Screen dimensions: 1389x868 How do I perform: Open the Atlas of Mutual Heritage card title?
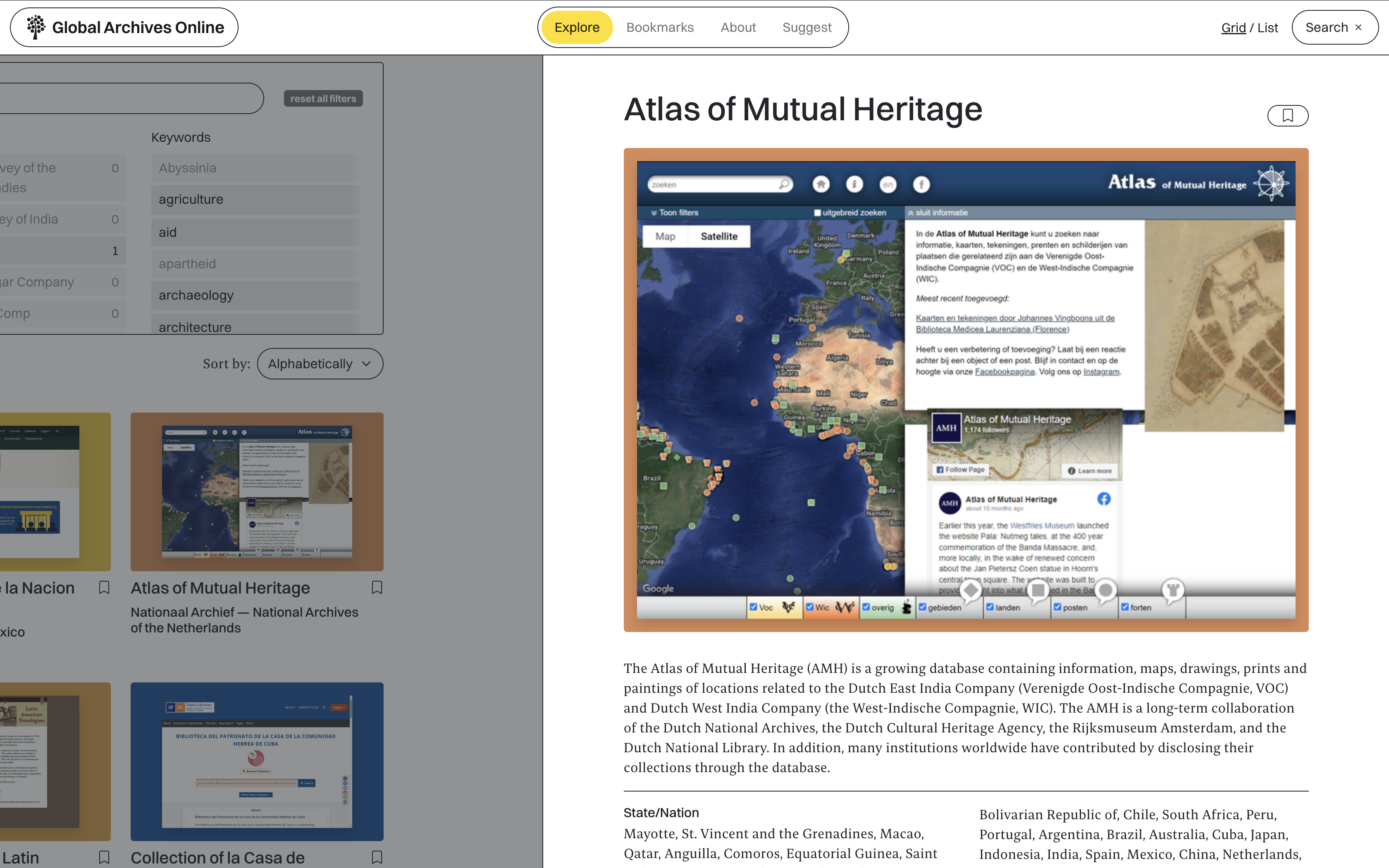click(220, 588)
